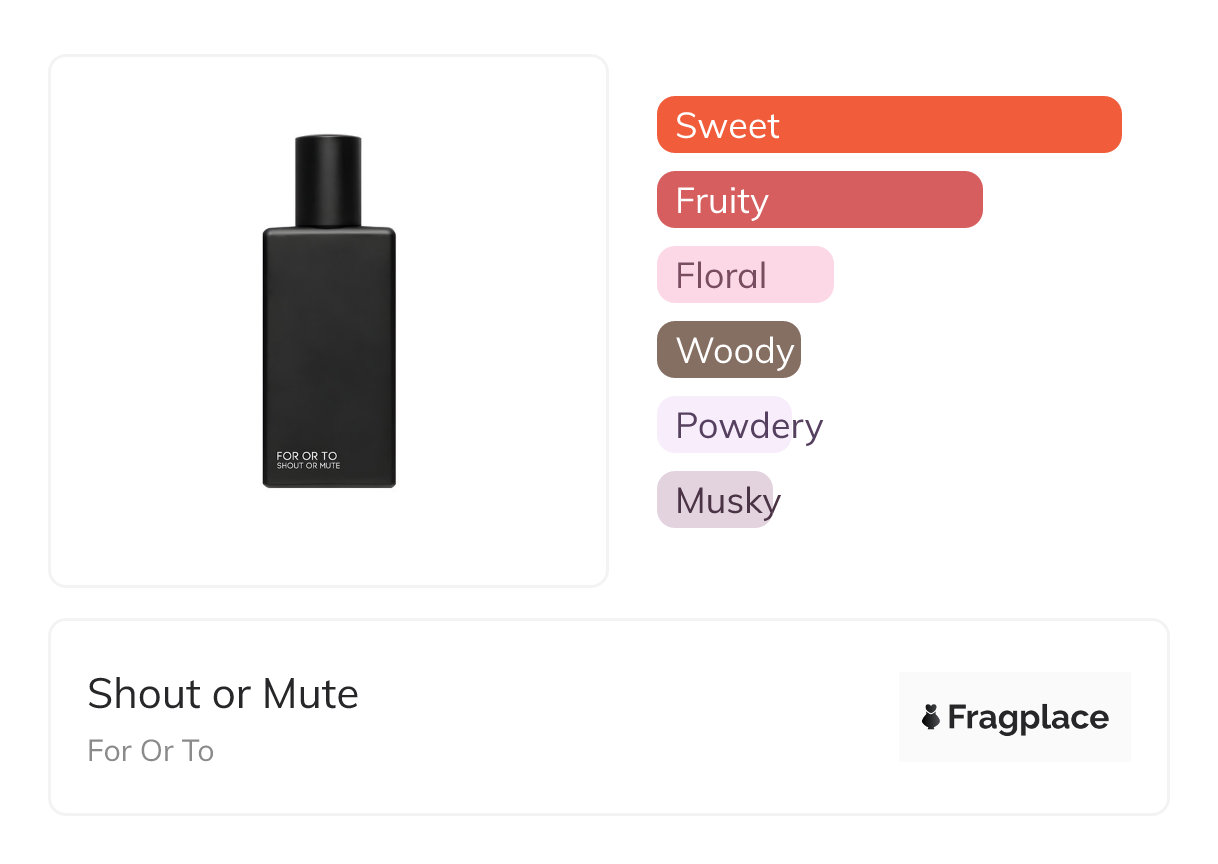The image size is (1218, 864).
Task: Click the word Powdery in the accord list
Action: pyautogui.click(x=749, y=426)
